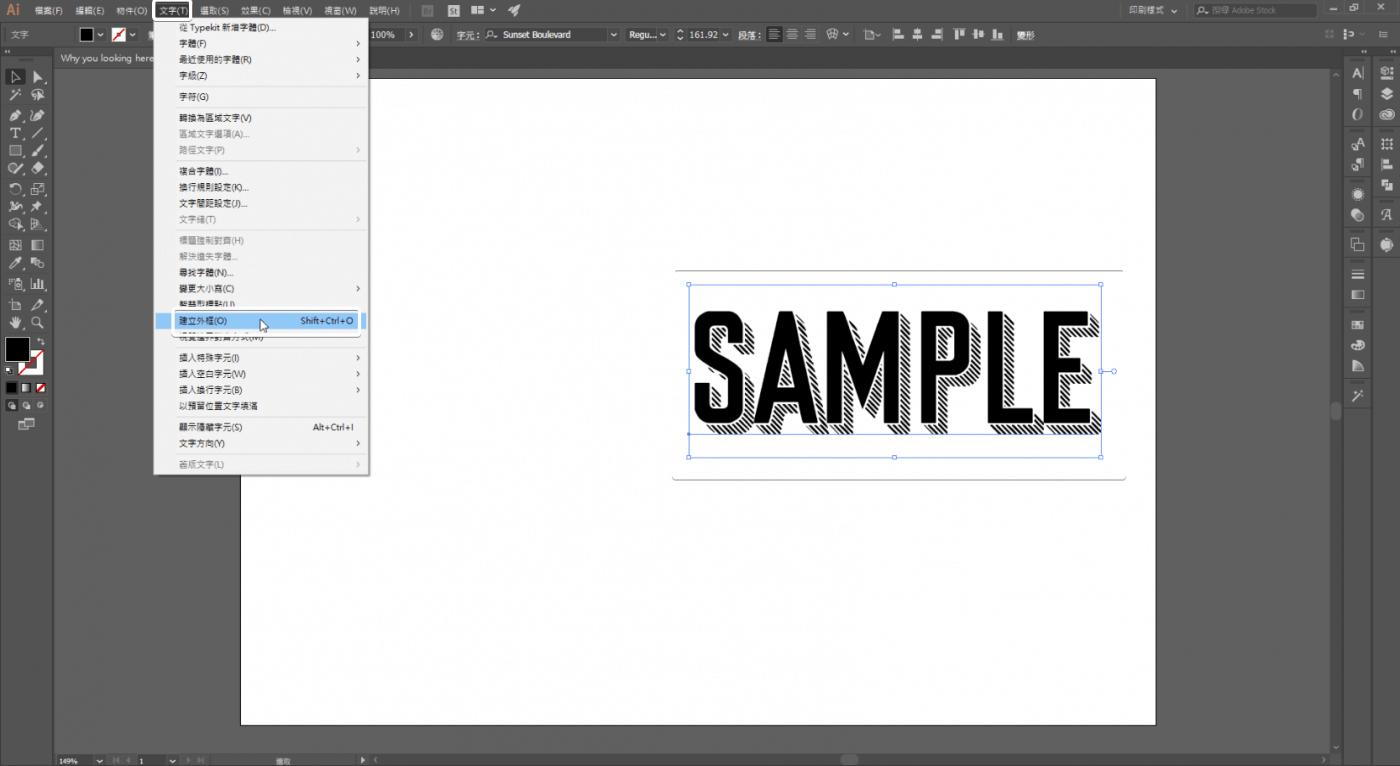Select the Eyedropper tool
This screenshot has height=766, width=1400.
point(16,263)
